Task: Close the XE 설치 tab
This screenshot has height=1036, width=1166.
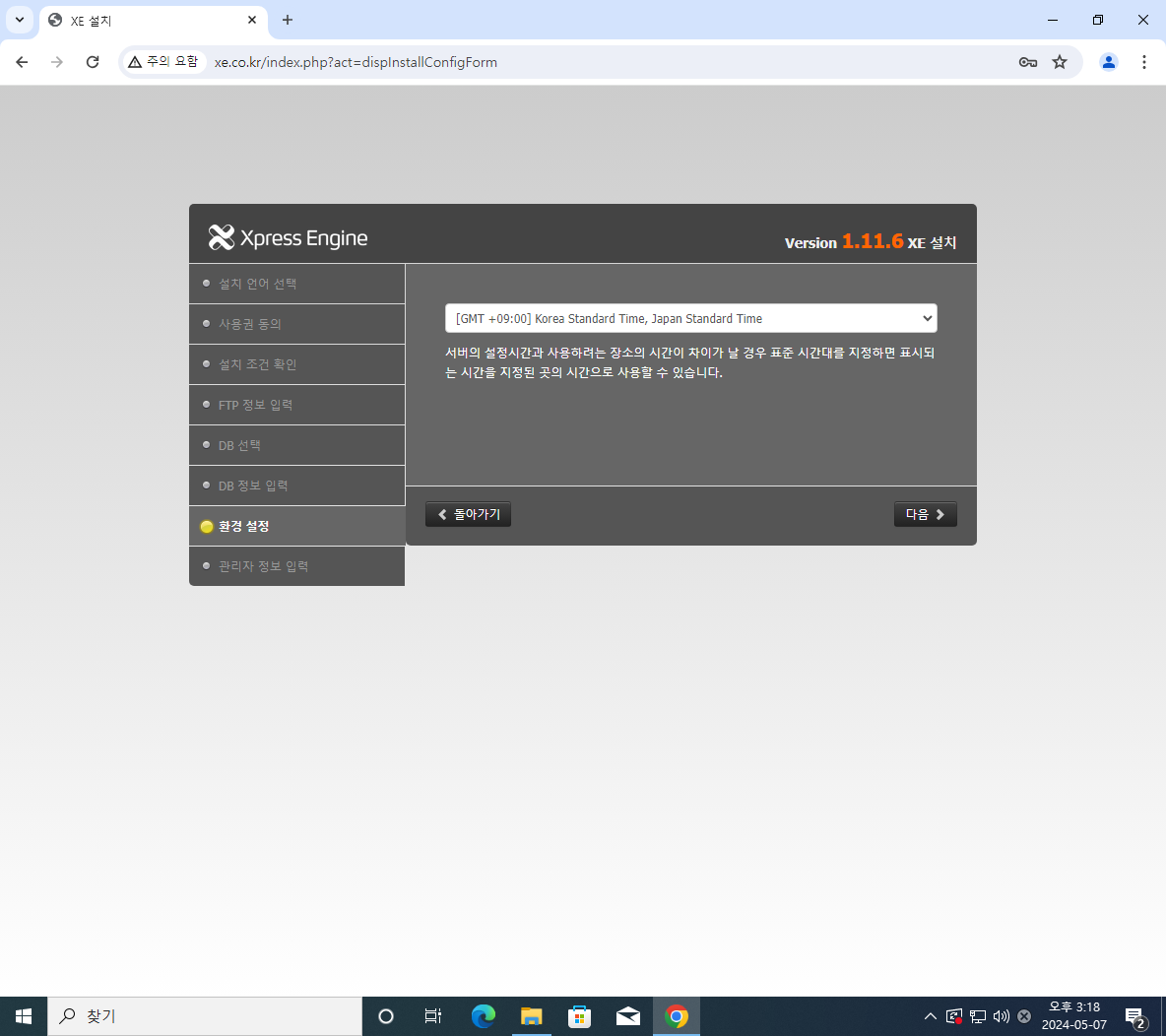Action: 252,20
